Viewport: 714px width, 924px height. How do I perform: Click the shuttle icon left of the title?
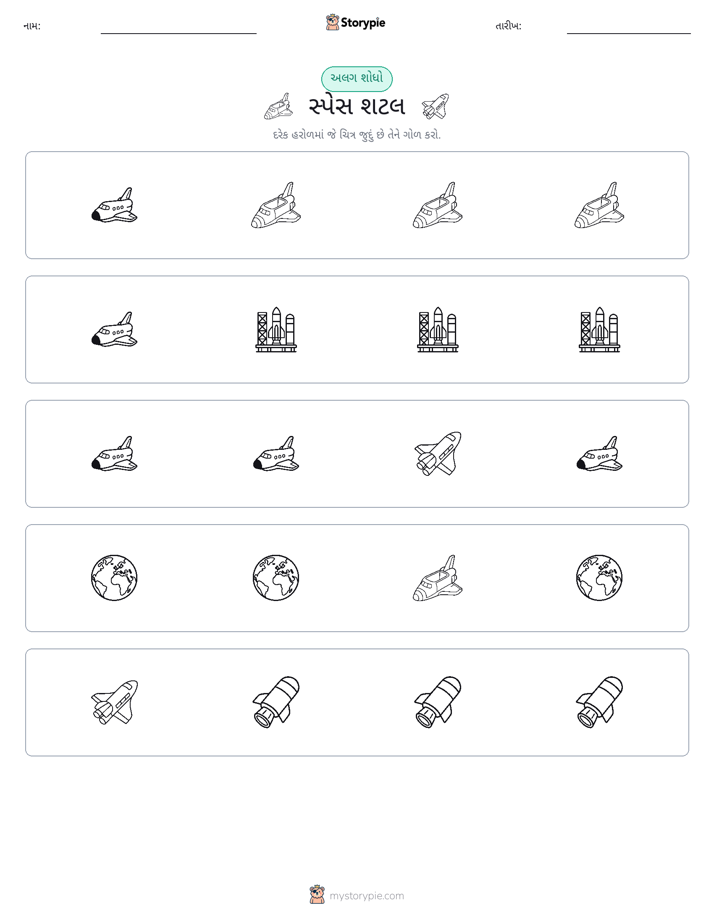point(278,107)
